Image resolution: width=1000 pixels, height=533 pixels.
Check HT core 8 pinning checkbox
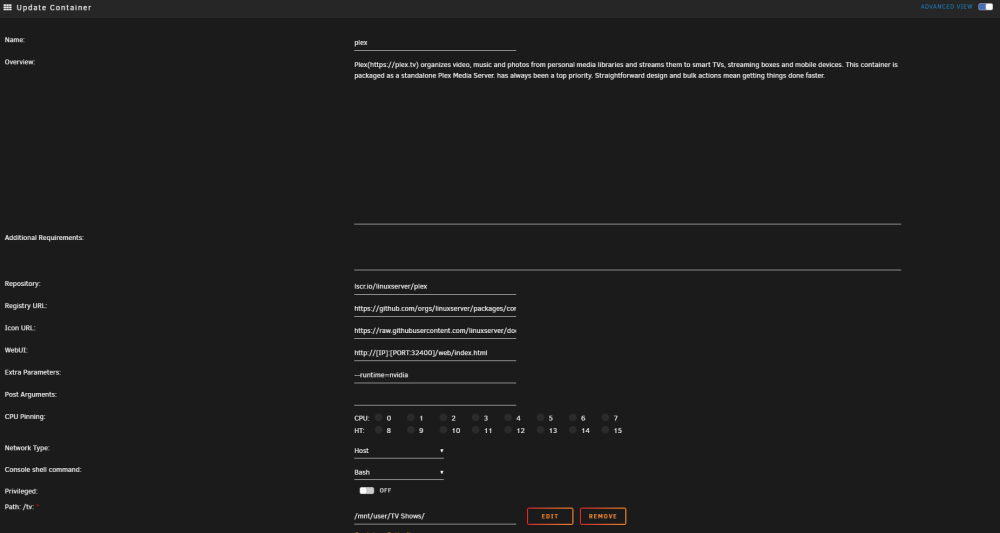378,430
